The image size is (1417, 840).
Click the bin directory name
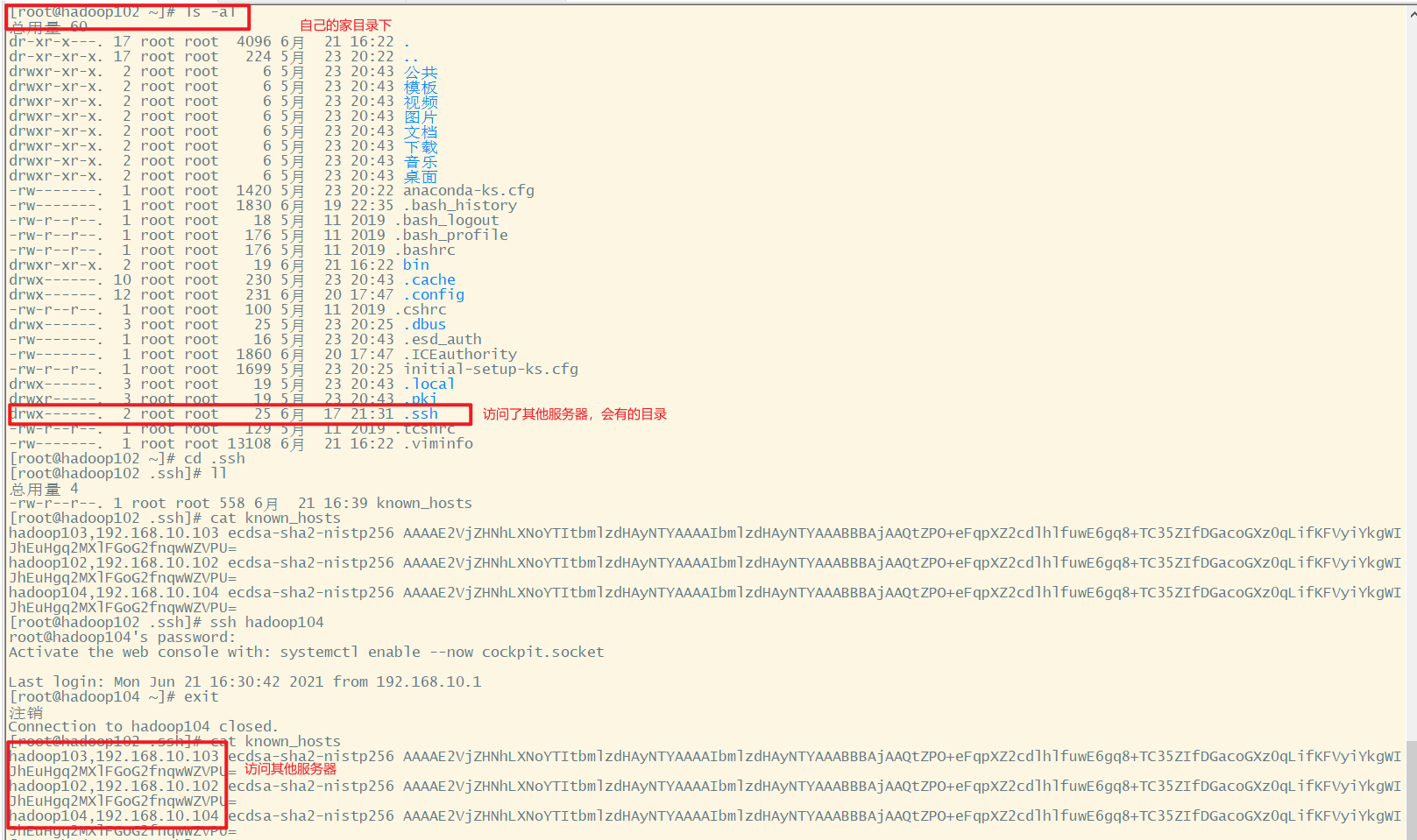tap(416, 265)
